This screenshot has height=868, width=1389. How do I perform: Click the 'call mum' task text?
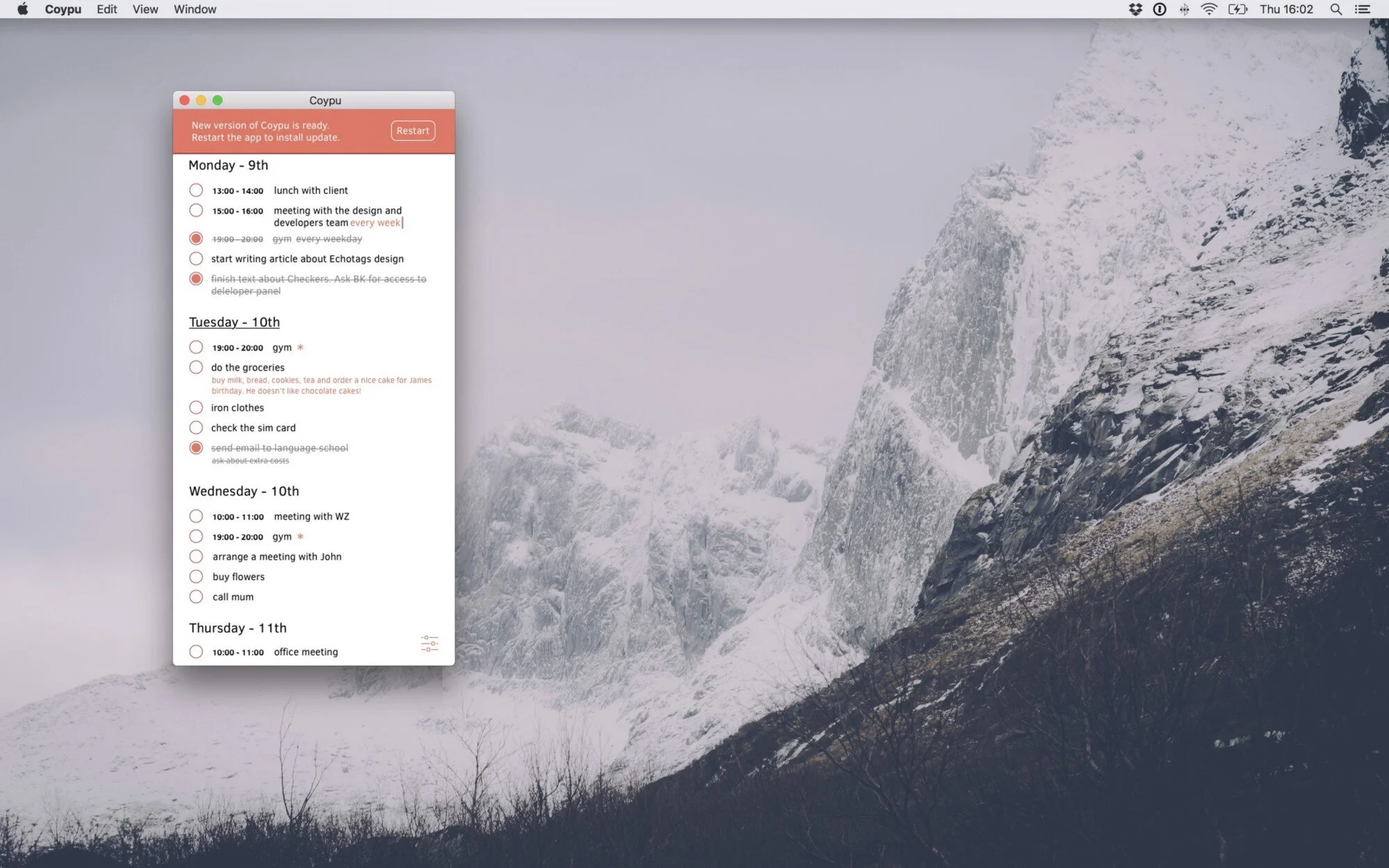point(233,597)
